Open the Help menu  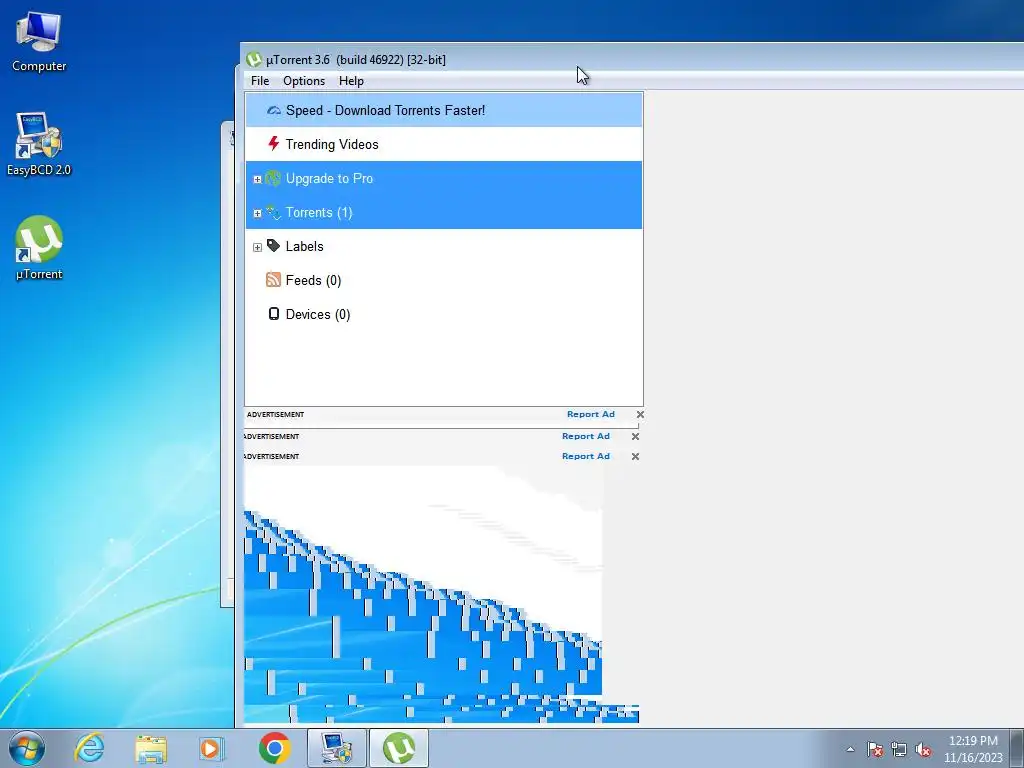[x=351, y=81]
